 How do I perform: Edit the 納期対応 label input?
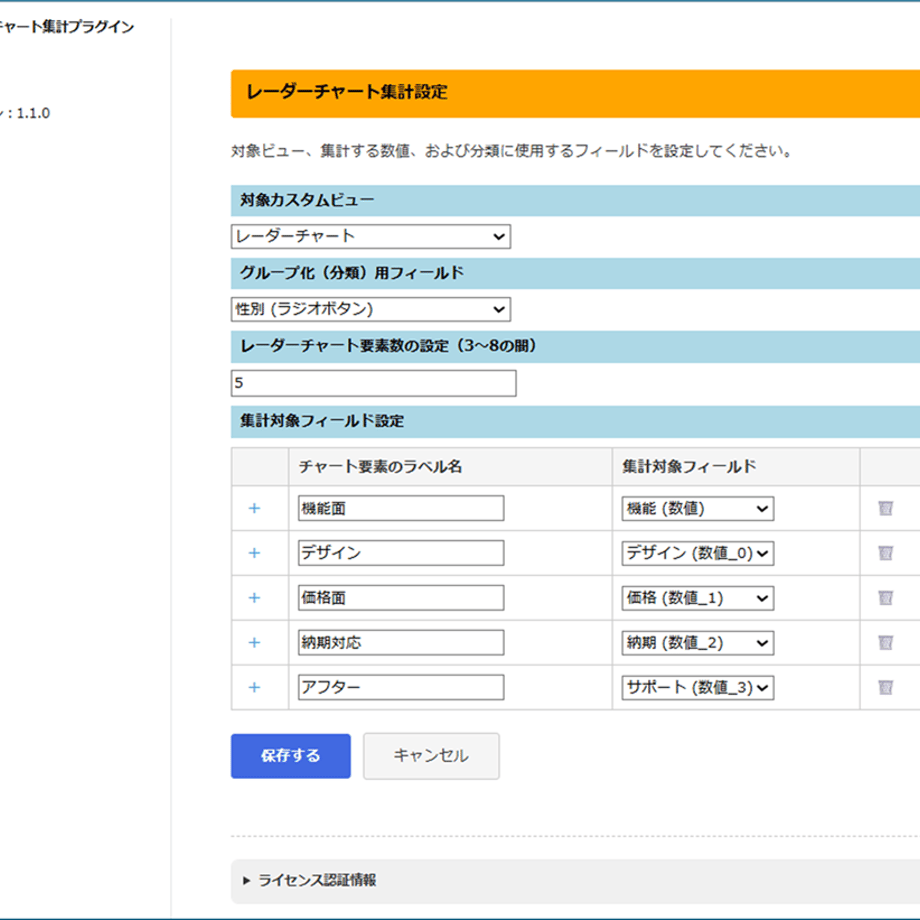(x=401, y=642)
